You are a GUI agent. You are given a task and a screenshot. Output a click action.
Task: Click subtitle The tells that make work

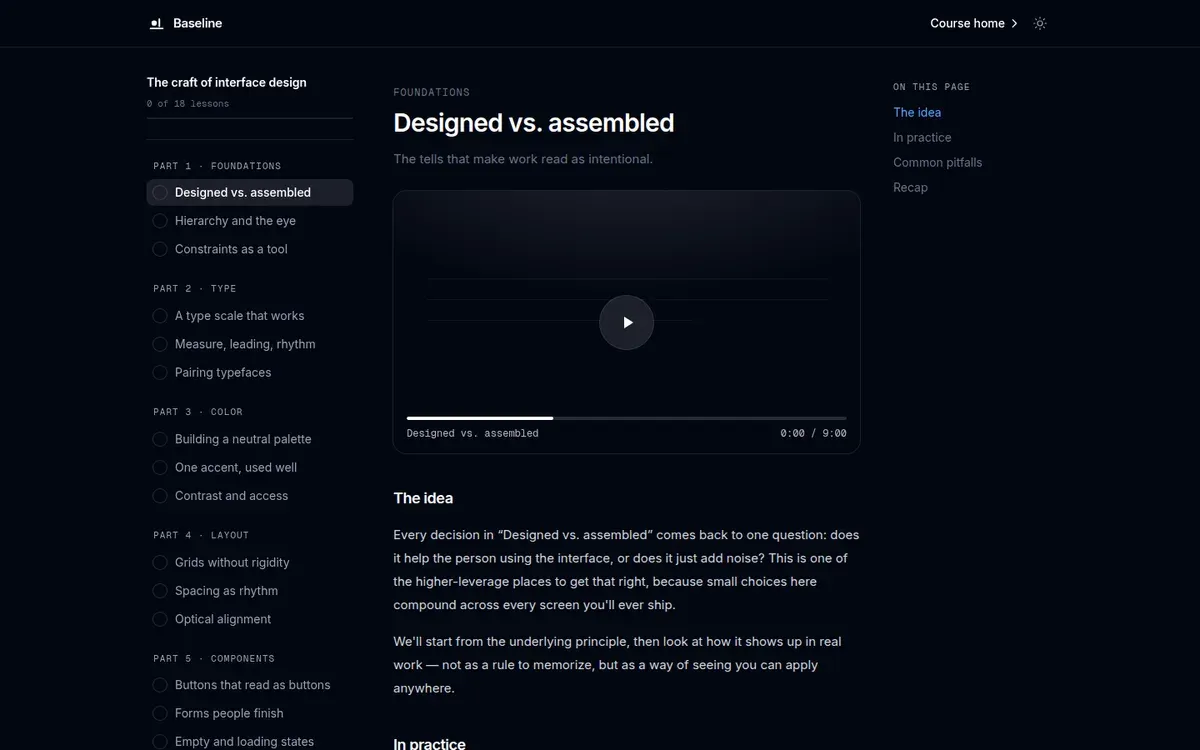click(x=523, y=159)
